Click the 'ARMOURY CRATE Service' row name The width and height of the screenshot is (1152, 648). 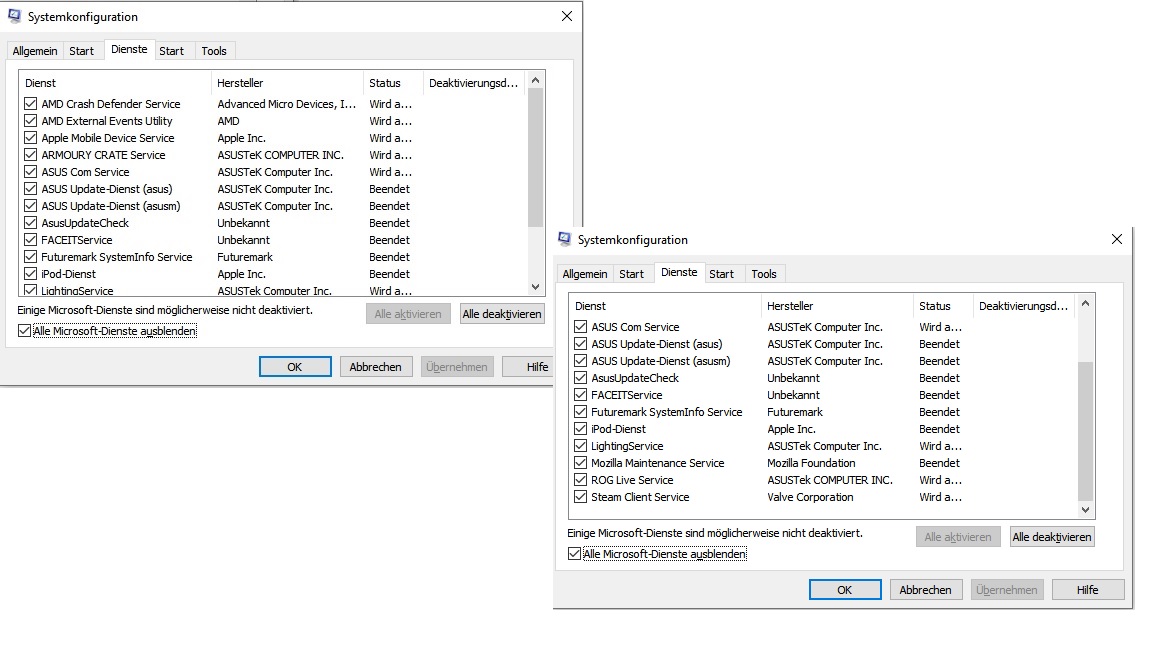[103, 154]
